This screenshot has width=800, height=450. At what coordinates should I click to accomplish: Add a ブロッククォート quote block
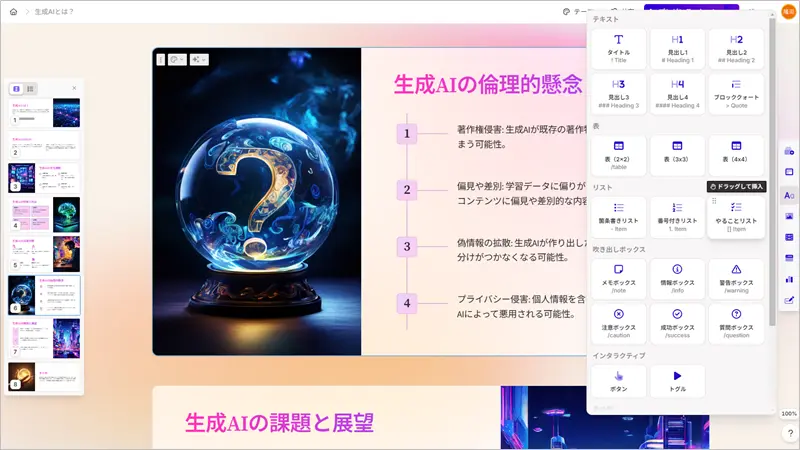(736, 90)
